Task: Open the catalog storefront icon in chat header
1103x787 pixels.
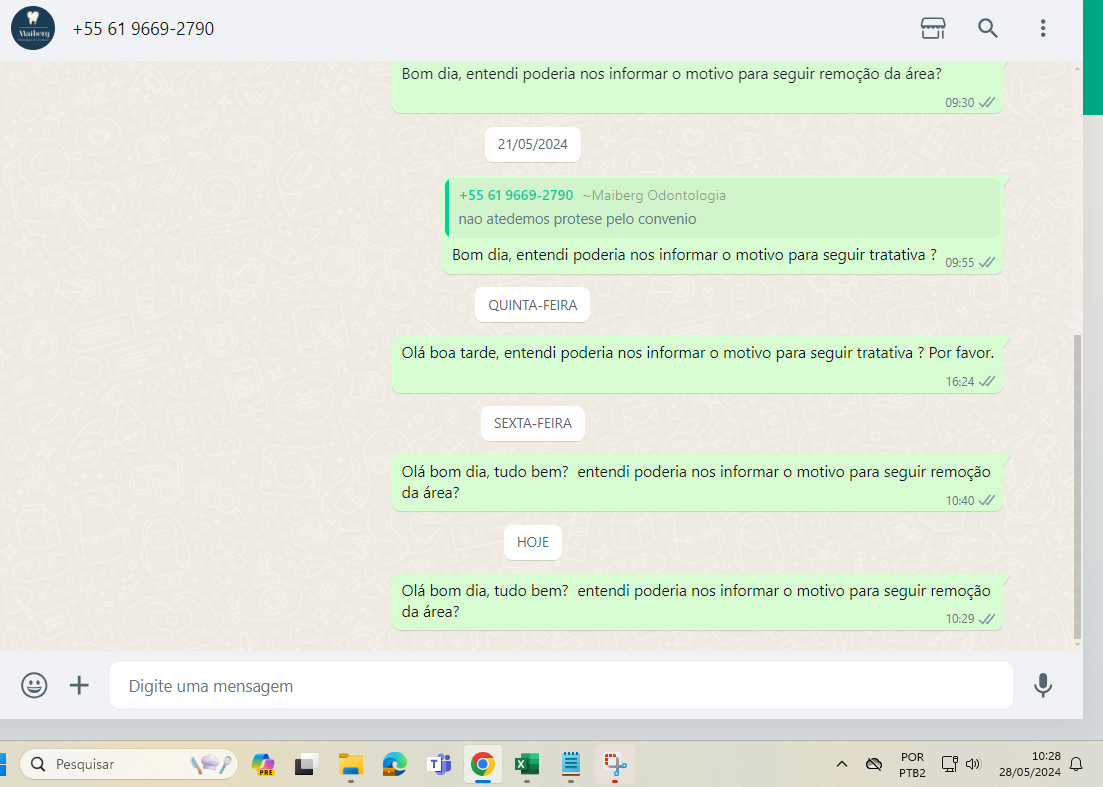Action: [x=933, y=28]
